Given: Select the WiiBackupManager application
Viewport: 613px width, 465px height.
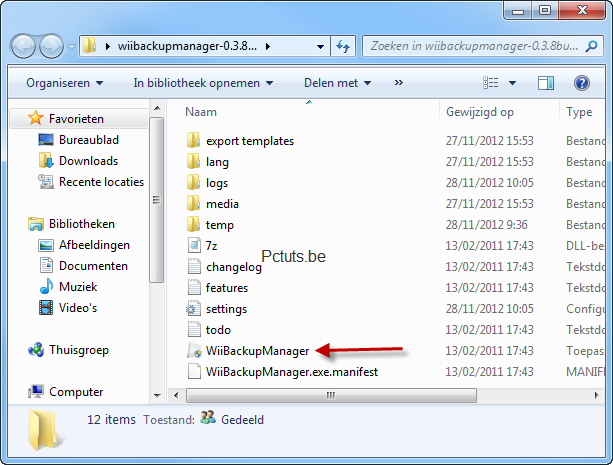Looking at the screenshot, I should tap(257, 351).
